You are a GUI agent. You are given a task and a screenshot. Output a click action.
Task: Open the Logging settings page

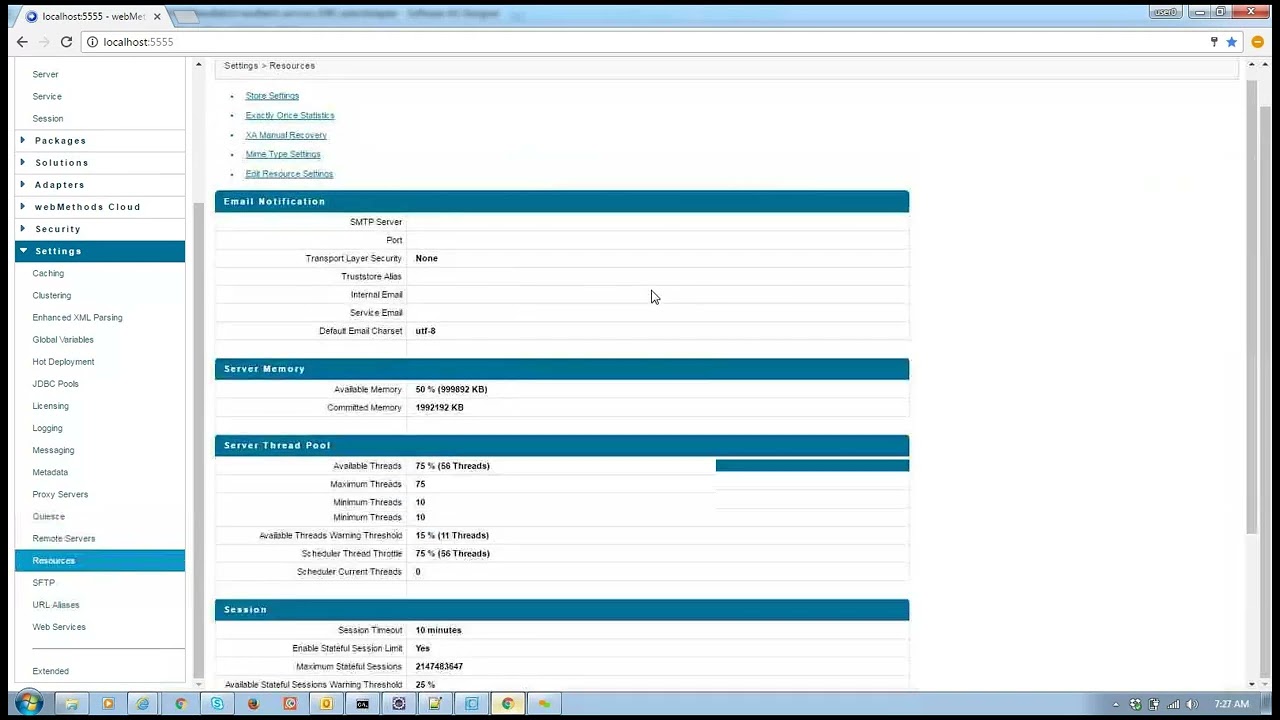[x=47, y=428]
